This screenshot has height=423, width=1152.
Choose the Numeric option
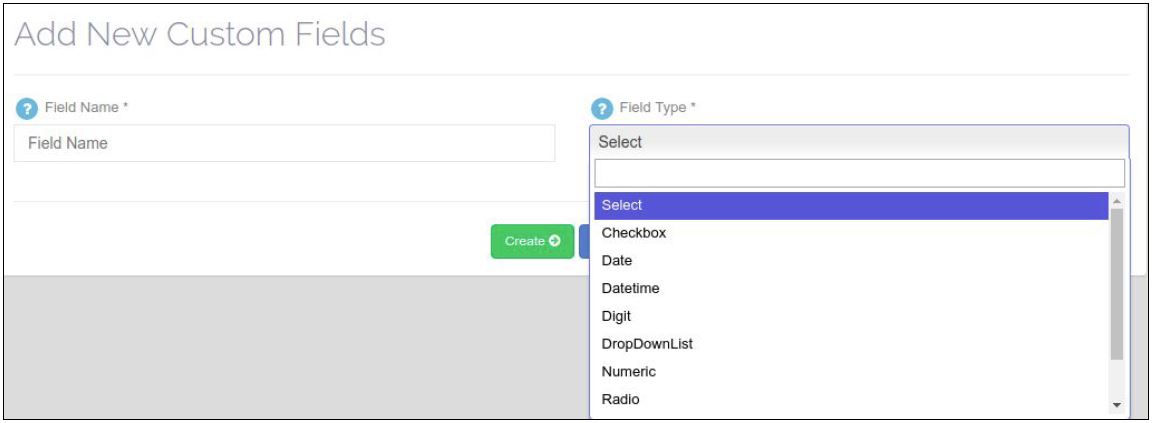coord(629,372)
